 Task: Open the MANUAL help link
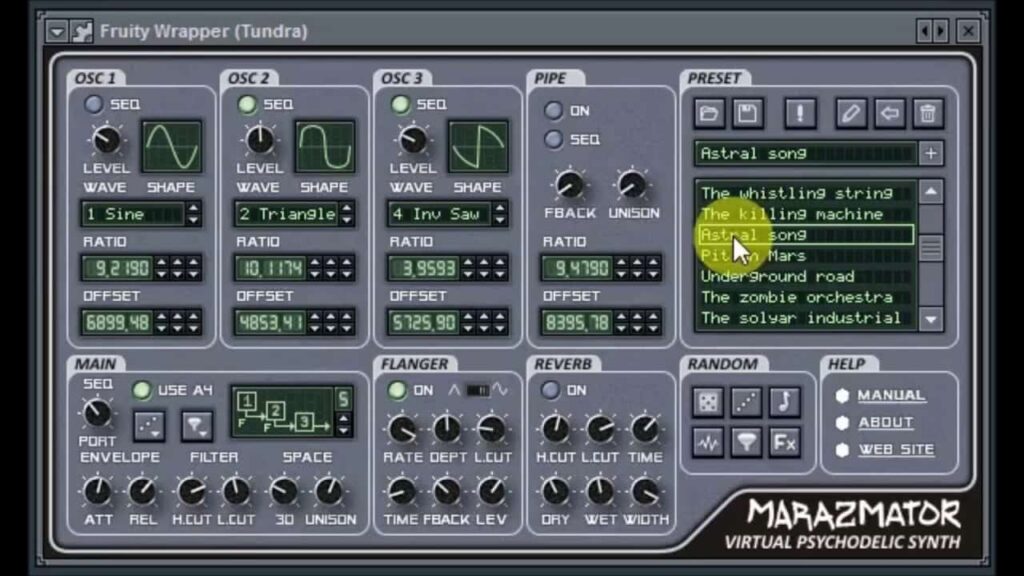890,396
